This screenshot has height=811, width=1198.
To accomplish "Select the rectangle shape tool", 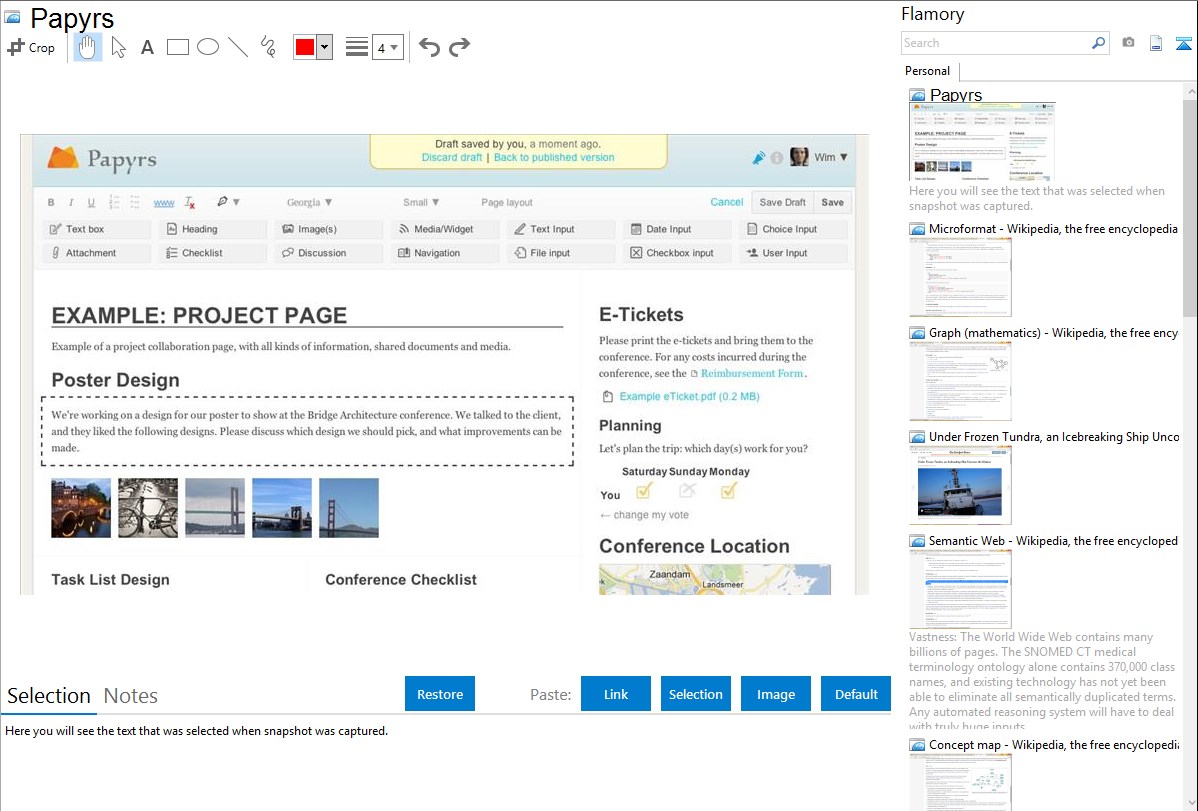I will coord(177,47).
